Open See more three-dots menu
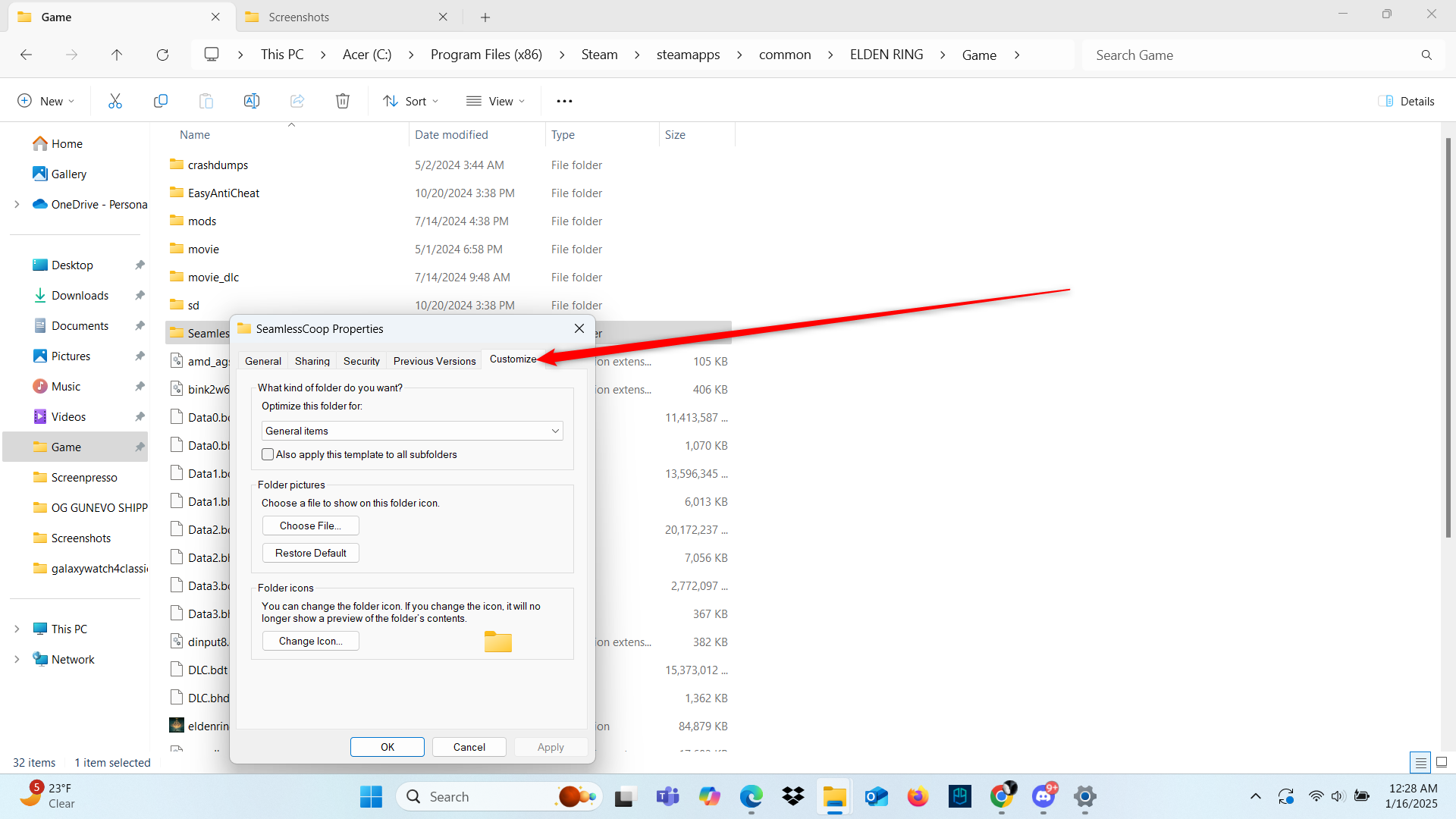 tap(565, 101)
